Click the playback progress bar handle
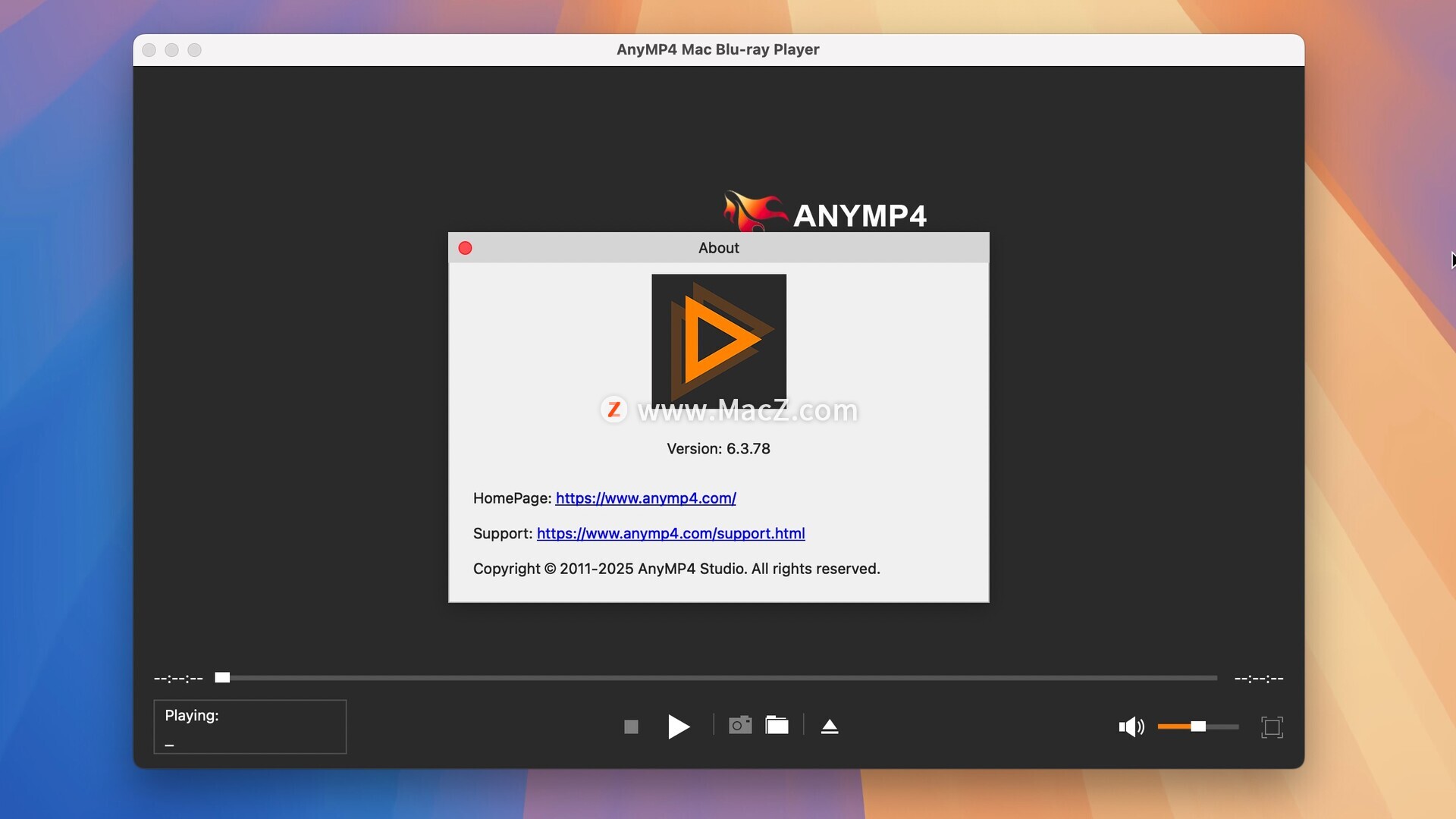The height and width of the screenshot is (819, 1456). pos(222,677)
